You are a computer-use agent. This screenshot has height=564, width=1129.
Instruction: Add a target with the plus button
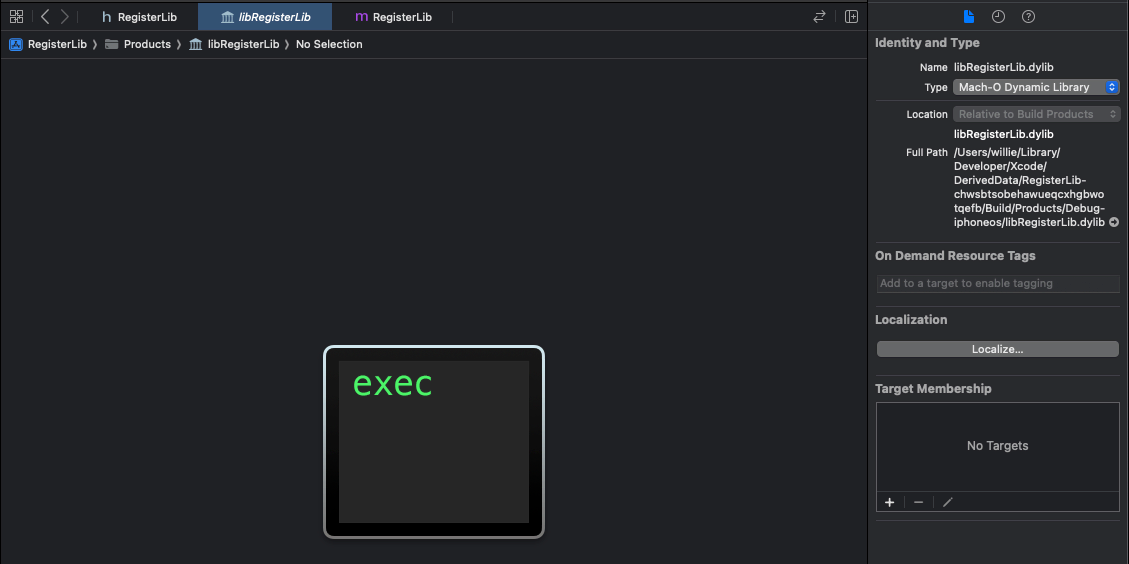click(x=889, y=502)
